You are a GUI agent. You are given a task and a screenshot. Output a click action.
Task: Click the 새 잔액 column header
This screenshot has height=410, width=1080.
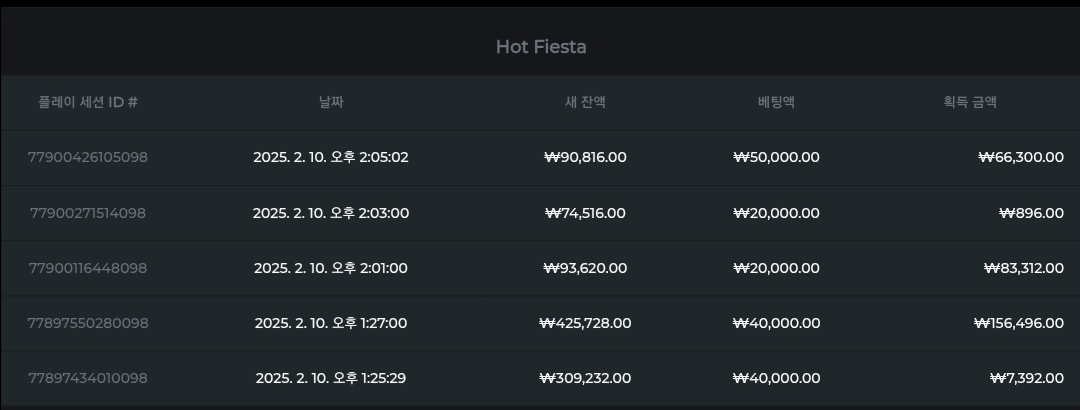tap(585, 102)
